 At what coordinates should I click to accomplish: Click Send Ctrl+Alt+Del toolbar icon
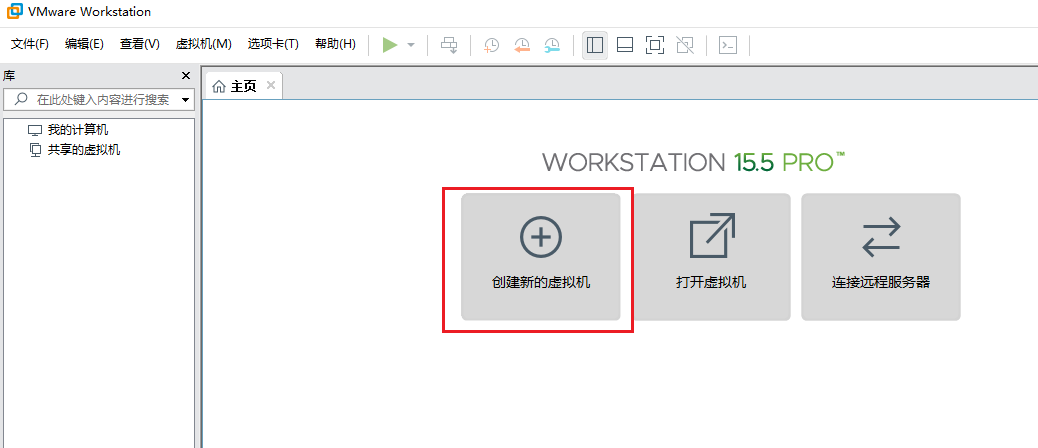click(x=449, y=45)
